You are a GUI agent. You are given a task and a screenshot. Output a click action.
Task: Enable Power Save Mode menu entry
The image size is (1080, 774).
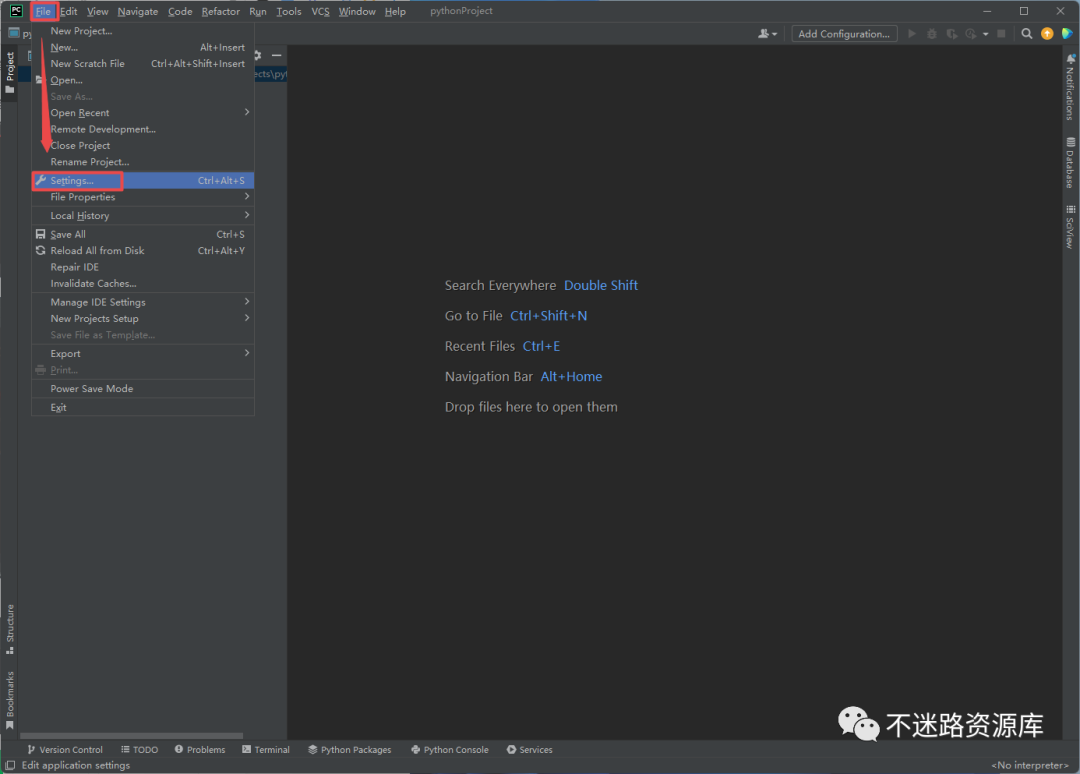pos(92,389)
